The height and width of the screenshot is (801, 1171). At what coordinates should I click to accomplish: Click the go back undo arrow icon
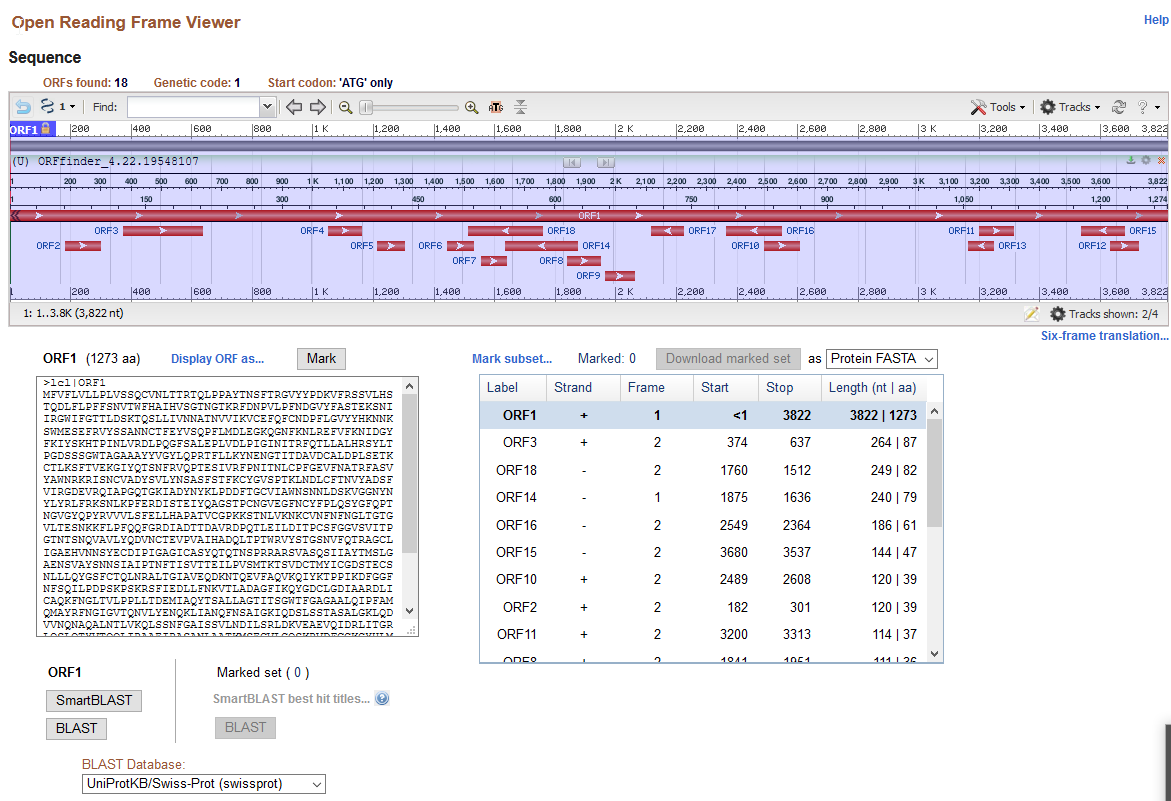point(23,107)
